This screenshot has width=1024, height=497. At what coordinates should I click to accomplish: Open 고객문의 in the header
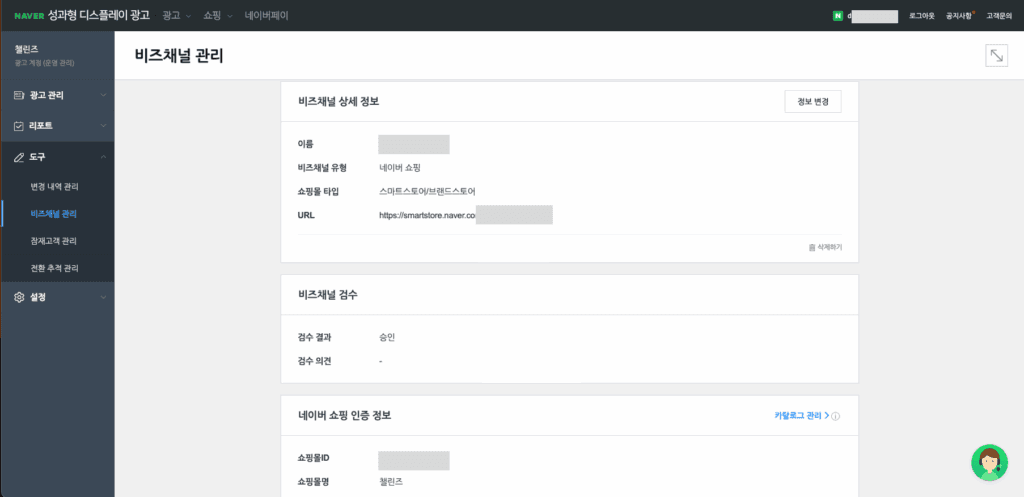(999, 16)
